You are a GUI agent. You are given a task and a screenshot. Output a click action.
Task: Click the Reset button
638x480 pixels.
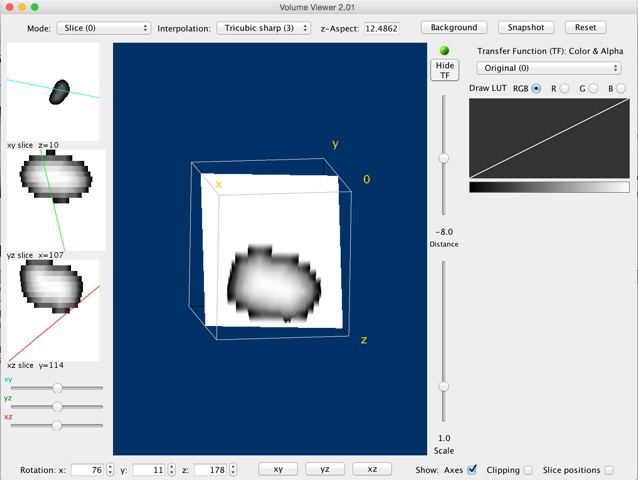click(x=585, y=28)
